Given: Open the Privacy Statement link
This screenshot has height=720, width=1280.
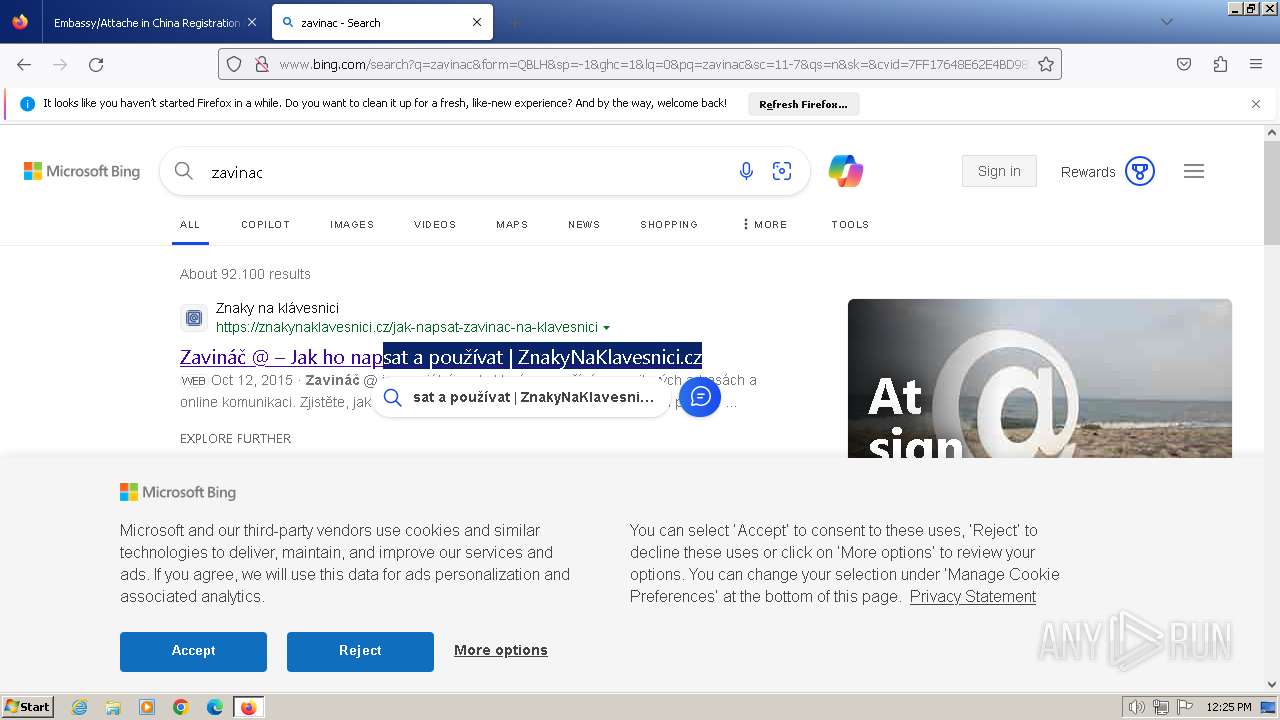Looking at the screenshot, I should (973, 596).
